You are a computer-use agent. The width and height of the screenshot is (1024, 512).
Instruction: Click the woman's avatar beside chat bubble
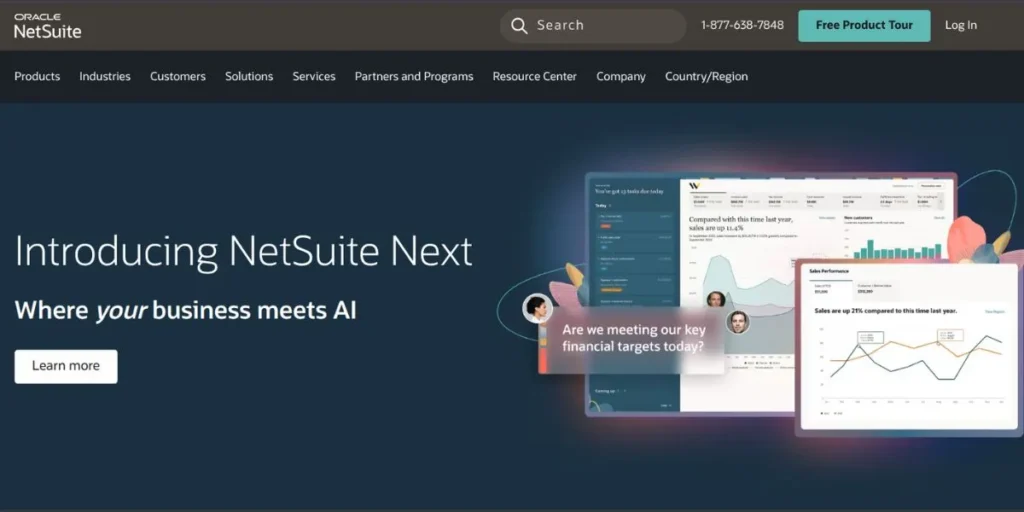pos(537,308)
